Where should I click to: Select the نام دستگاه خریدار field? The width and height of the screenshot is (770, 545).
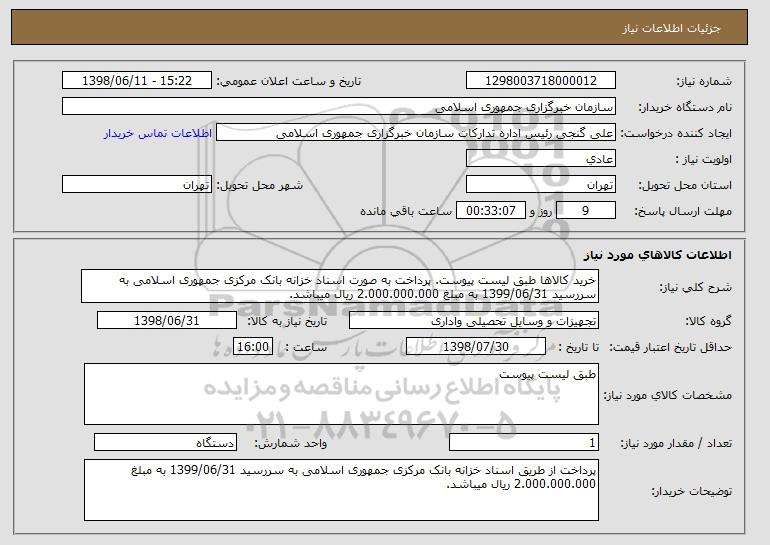coord(339,107)
